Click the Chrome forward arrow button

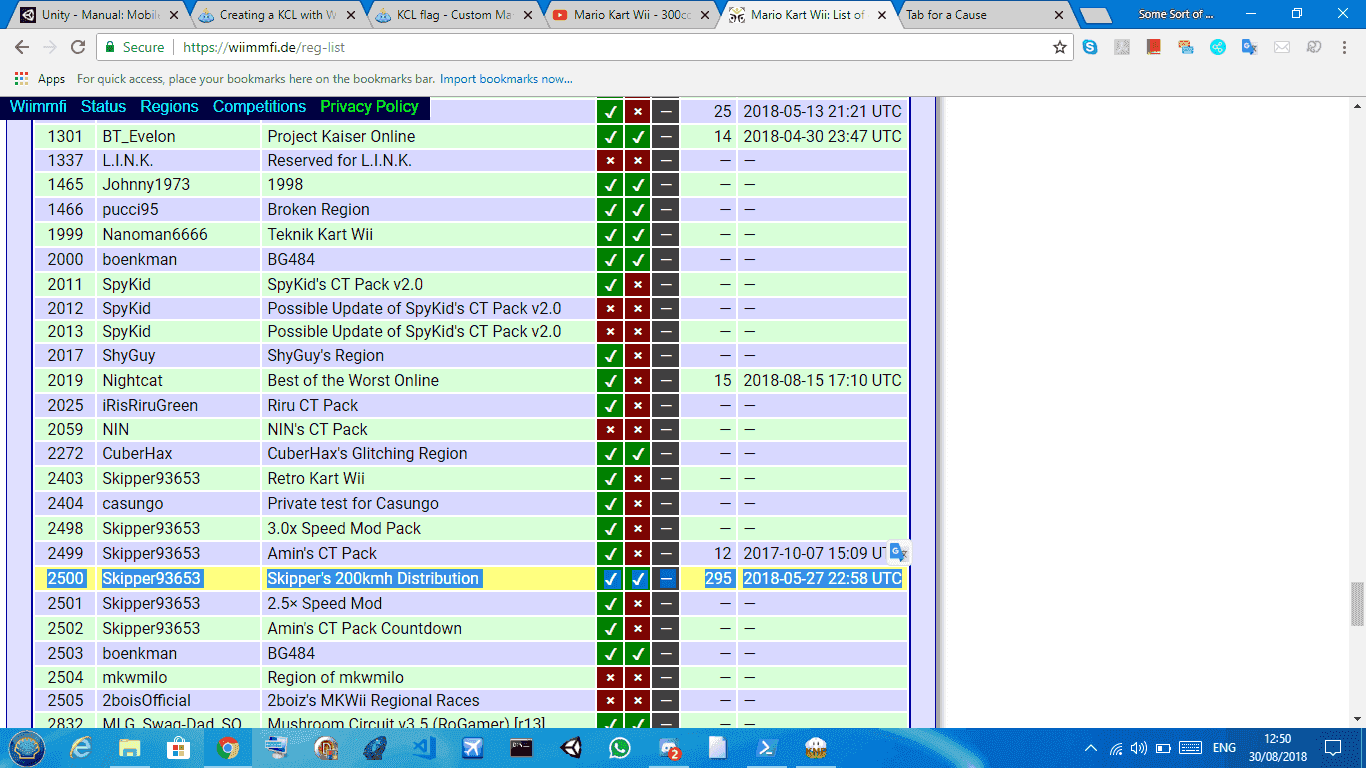coord(49,47)
